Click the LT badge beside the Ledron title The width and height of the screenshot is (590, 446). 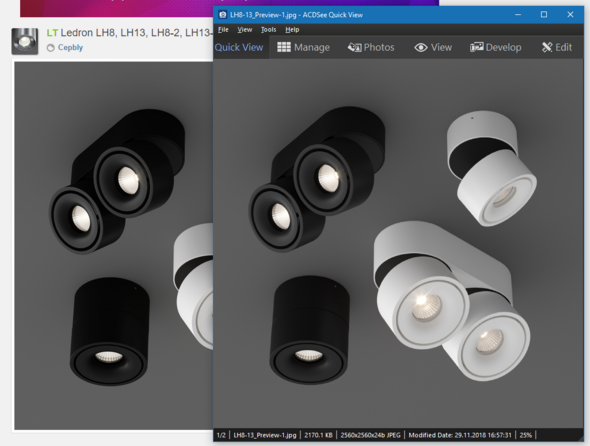[52, 33]
